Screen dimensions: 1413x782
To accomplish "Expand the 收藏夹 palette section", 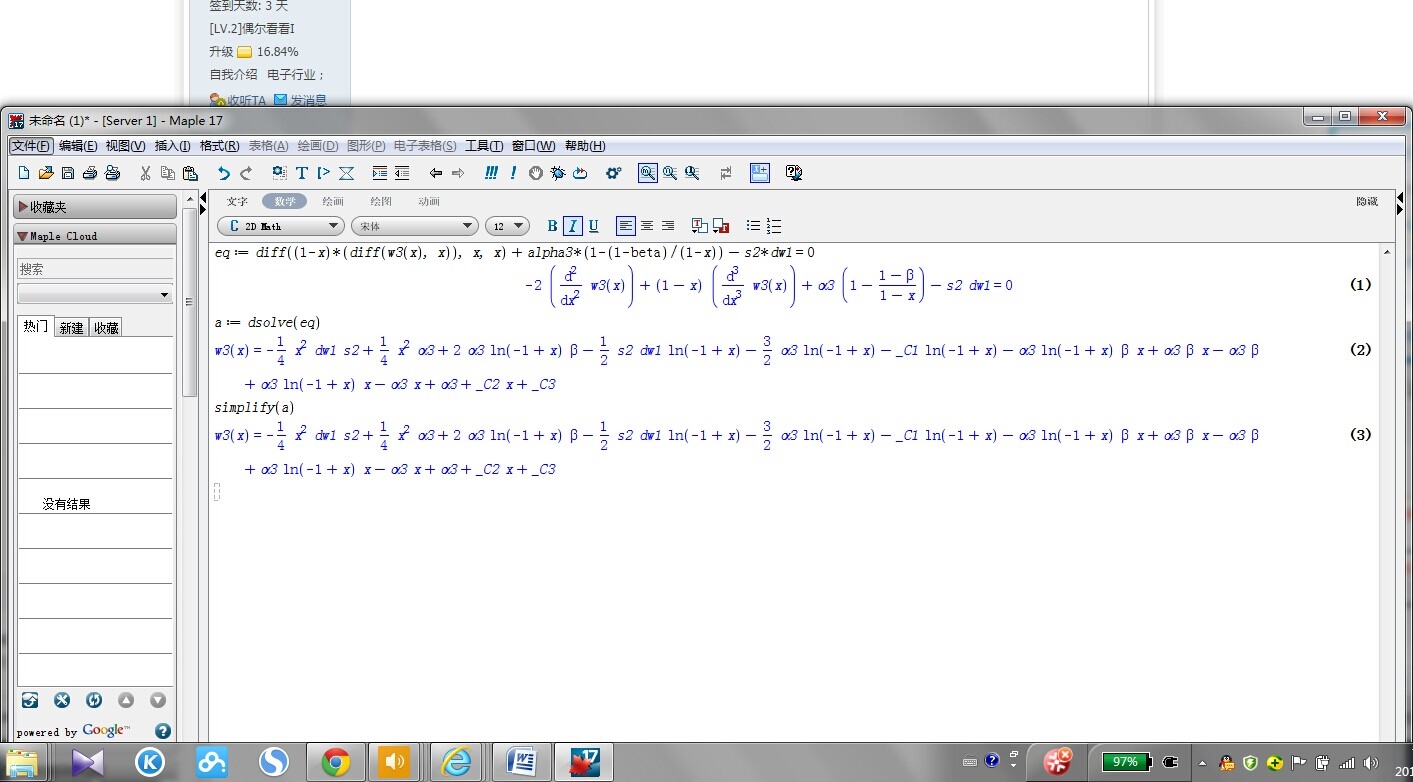I will pyautogui.click(x=95, y=207).
